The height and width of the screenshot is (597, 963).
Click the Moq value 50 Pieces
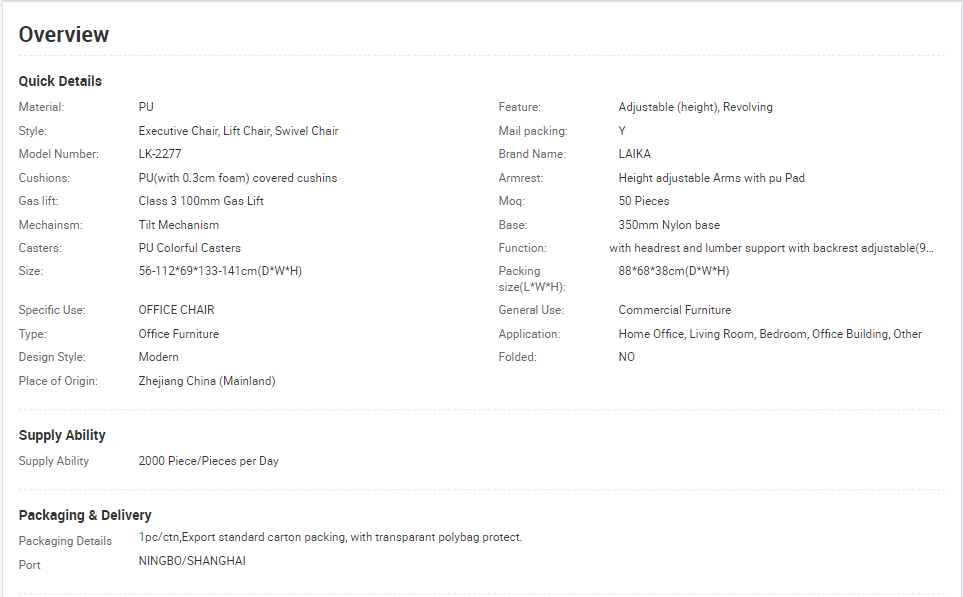pyautogui.click(x=644, y=201)
